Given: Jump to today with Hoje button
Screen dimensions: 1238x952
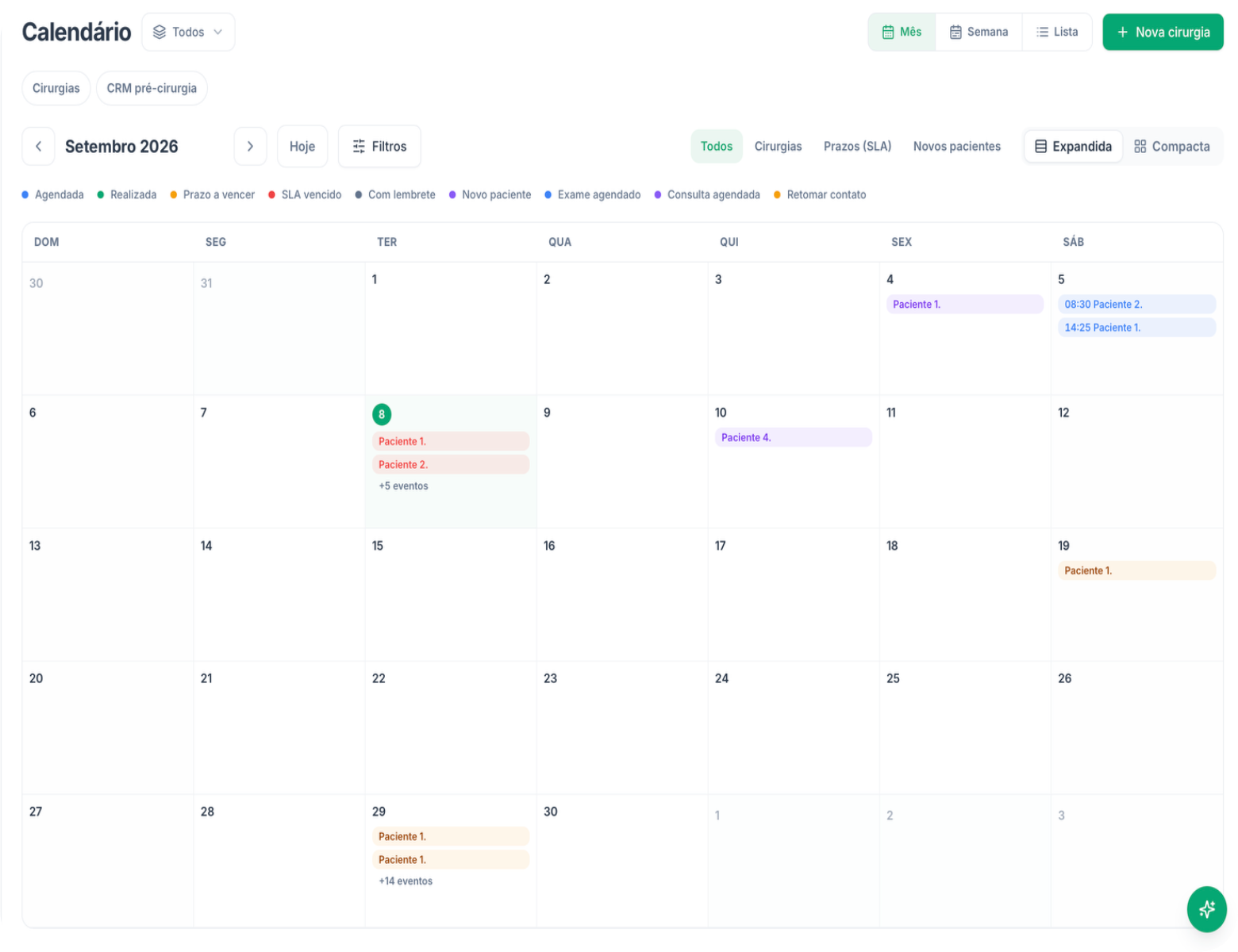Looking at the screenshot, I should 302,147.
